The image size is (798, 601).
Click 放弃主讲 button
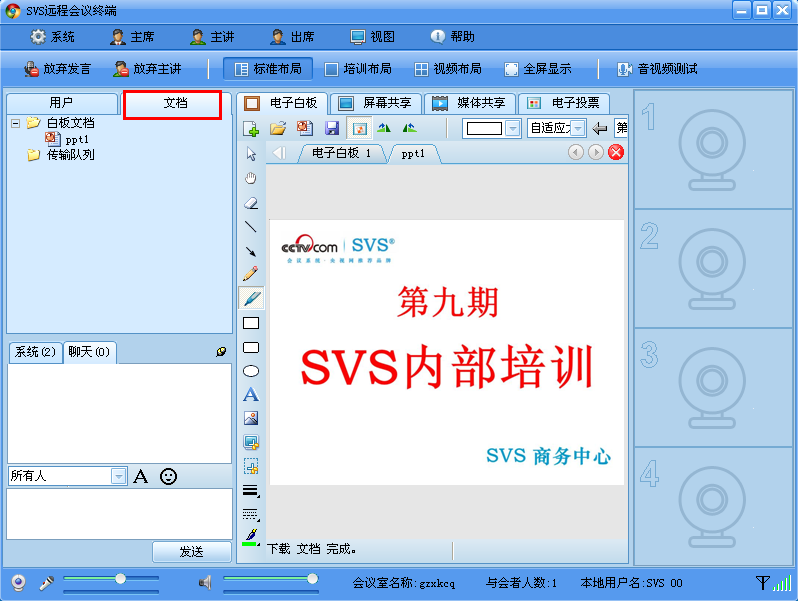click(x=148, y=69)
